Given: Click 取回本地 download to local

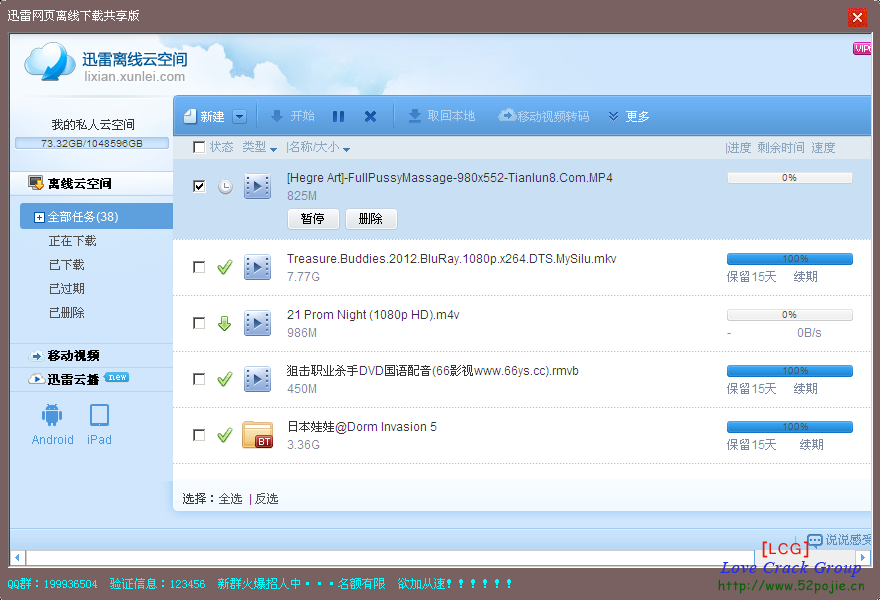Looking at the screenshot, I should coord(441,116).
